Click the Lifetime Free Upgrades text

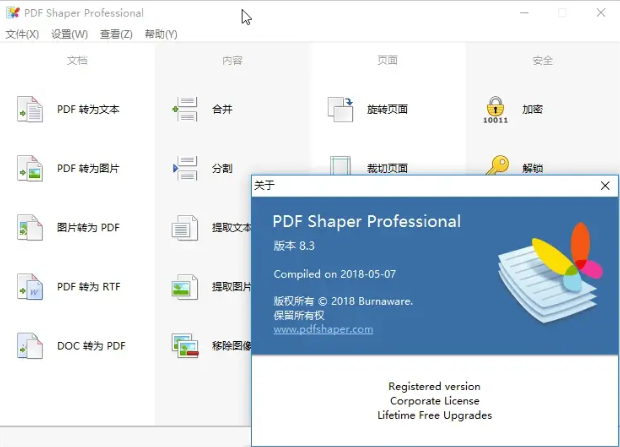(x=435, y=415)
